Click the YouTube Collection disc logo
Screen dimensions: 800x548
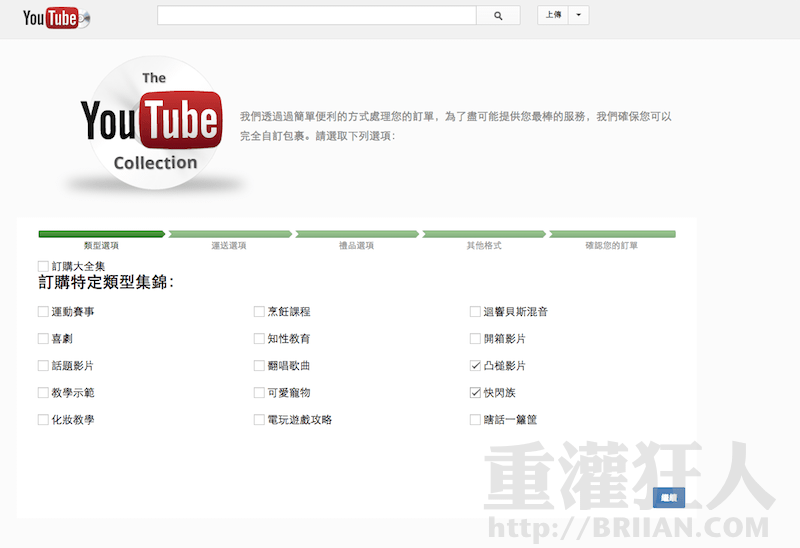pos(153,125)
